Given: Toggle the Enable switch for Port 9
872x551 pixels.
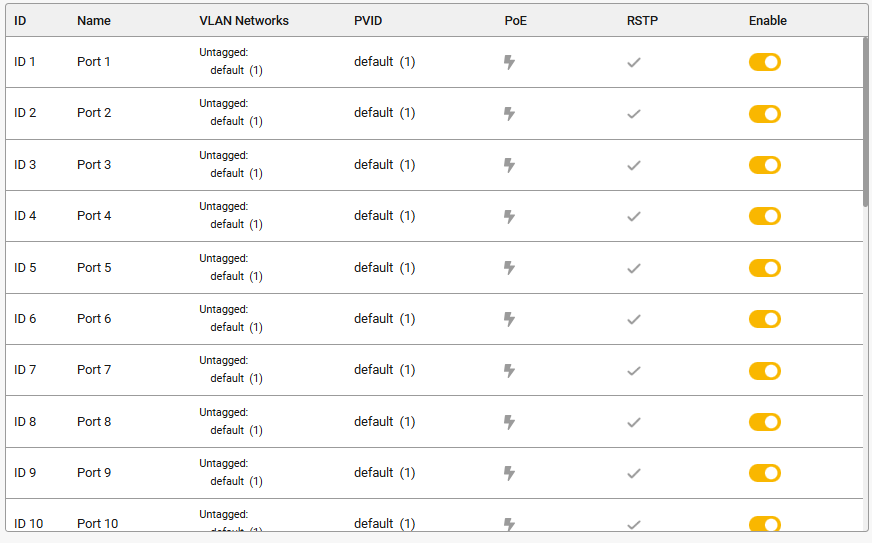Looking at the screenshot, I should (765, 473).
